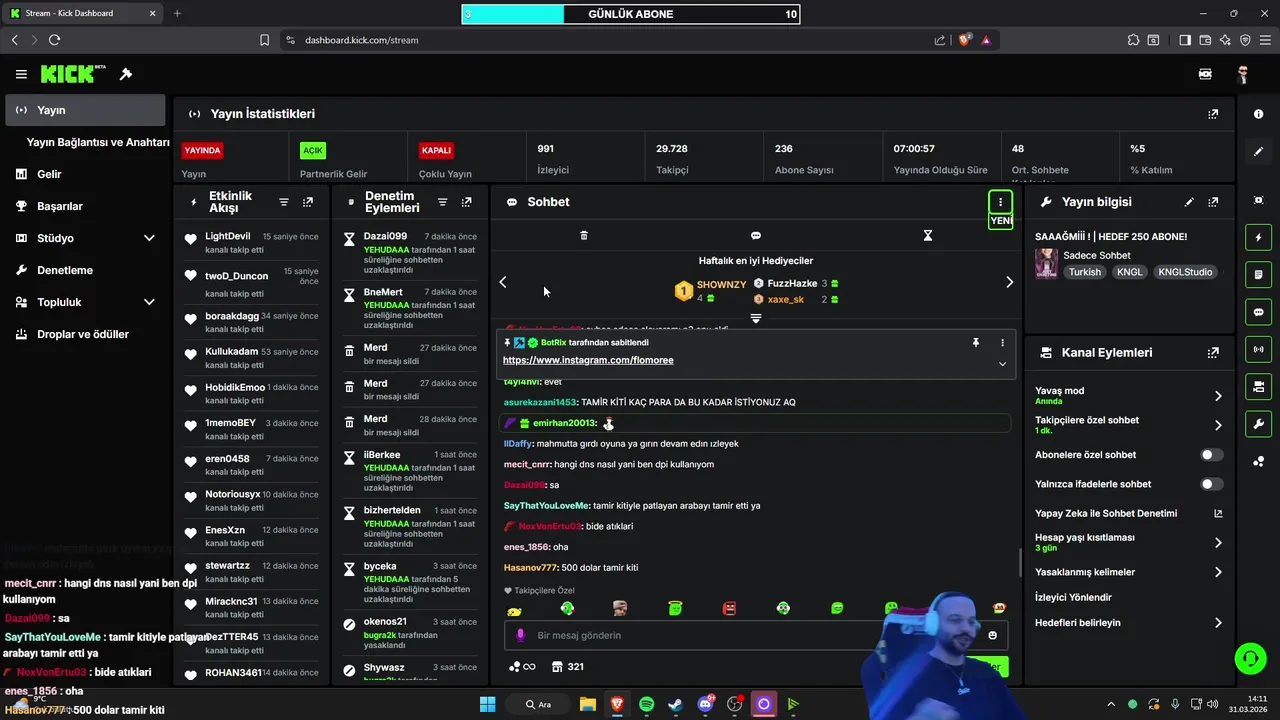1280x720 pixels.
Task: Open the notes widget in right sidebar
Action: pos(1258,275)
